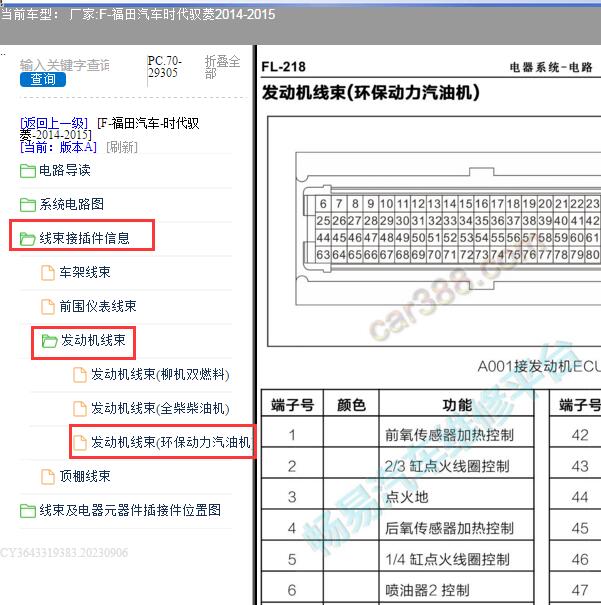
Task: Focus the keyword search input field
Action: (64, 65)
